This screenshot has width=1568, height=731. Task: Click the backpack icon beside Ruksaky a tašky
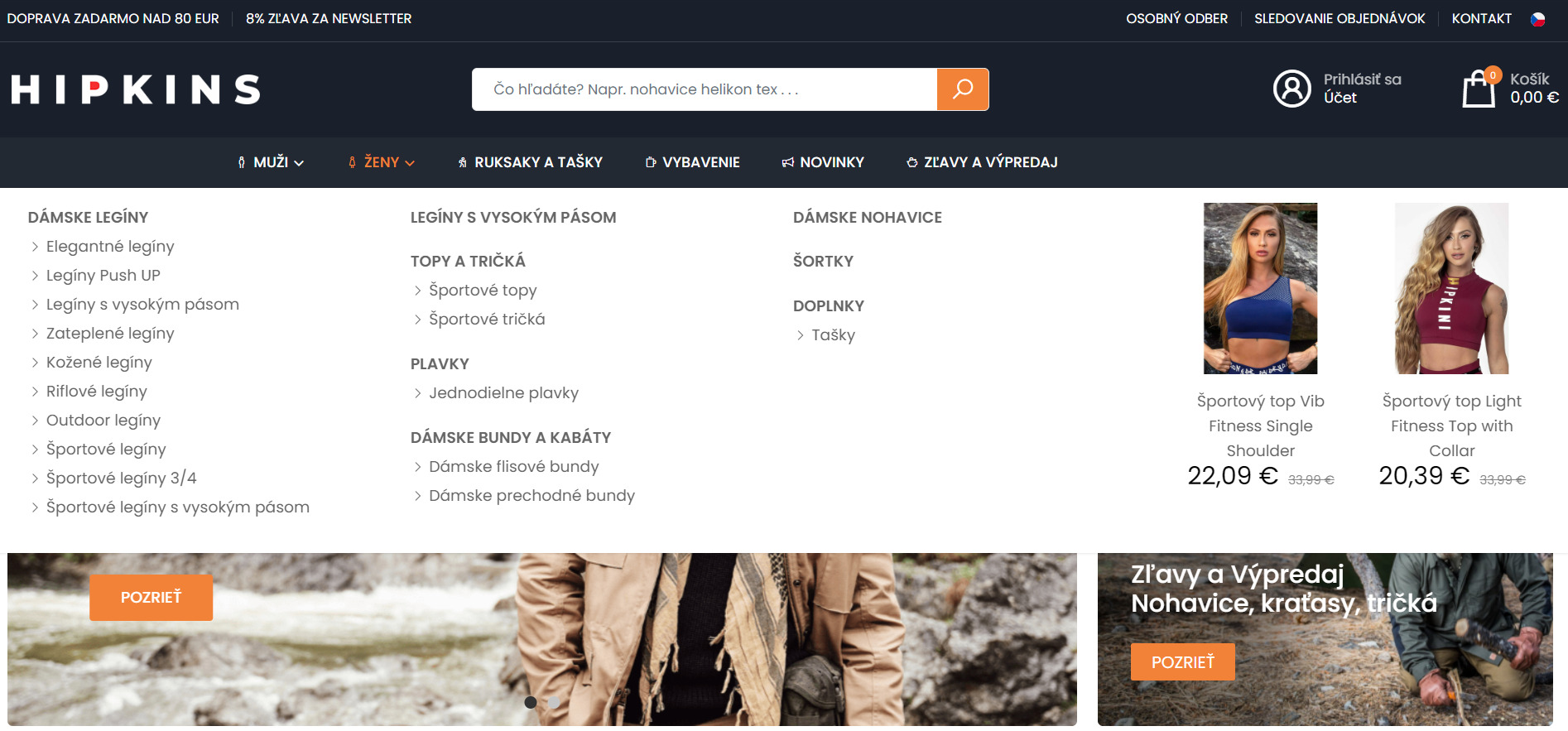[x=463, y=163]
